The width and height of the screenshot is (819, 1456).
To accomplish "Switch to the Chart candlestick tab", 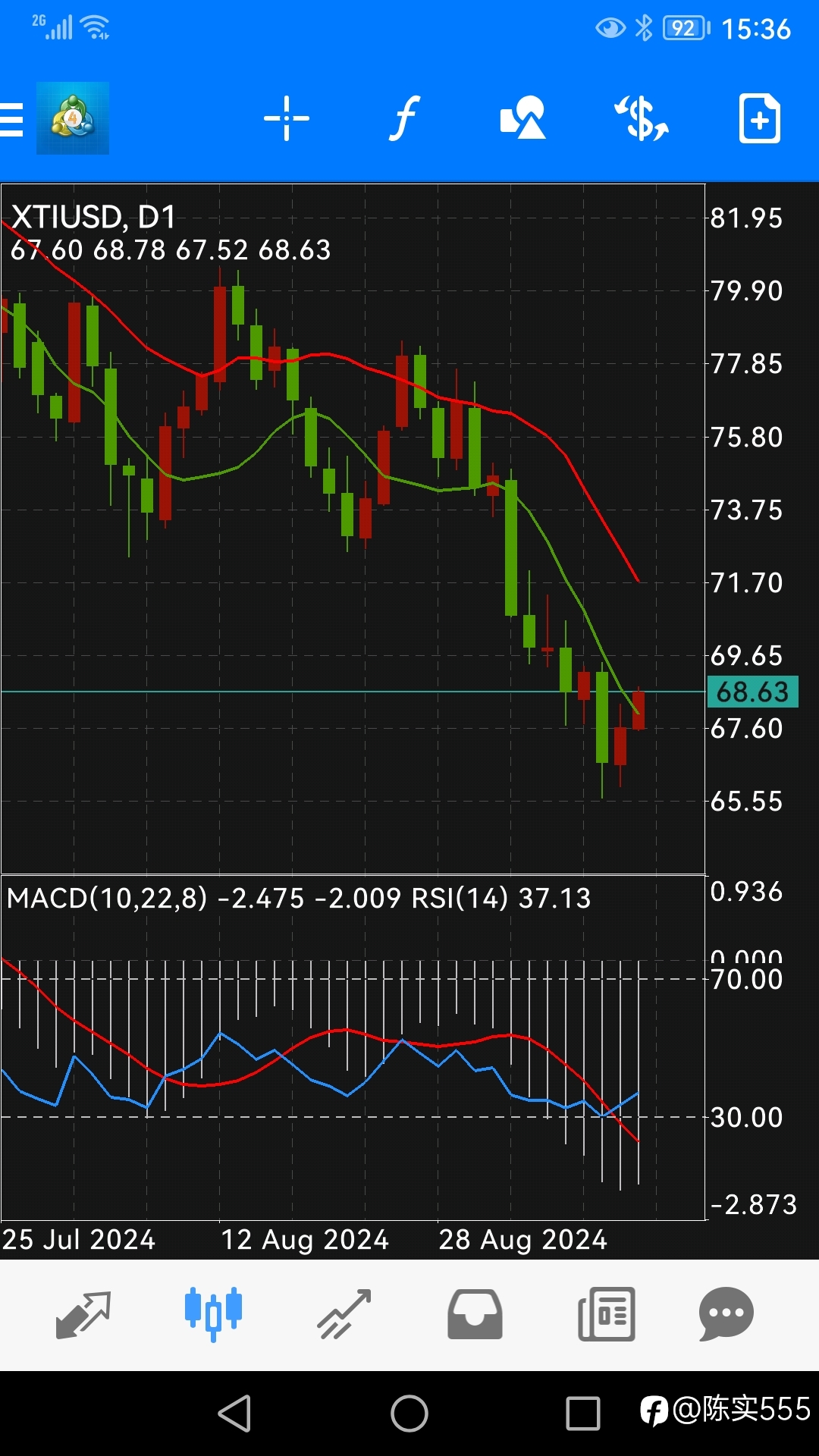I will click(x=214, y=1314).
